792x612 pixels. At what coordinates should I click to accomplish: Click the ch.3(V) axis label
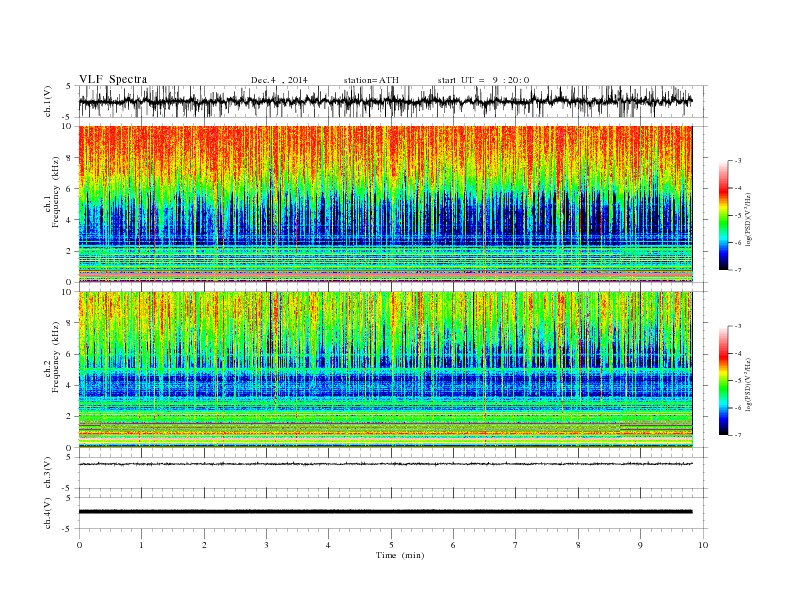(x=48, y=473)
